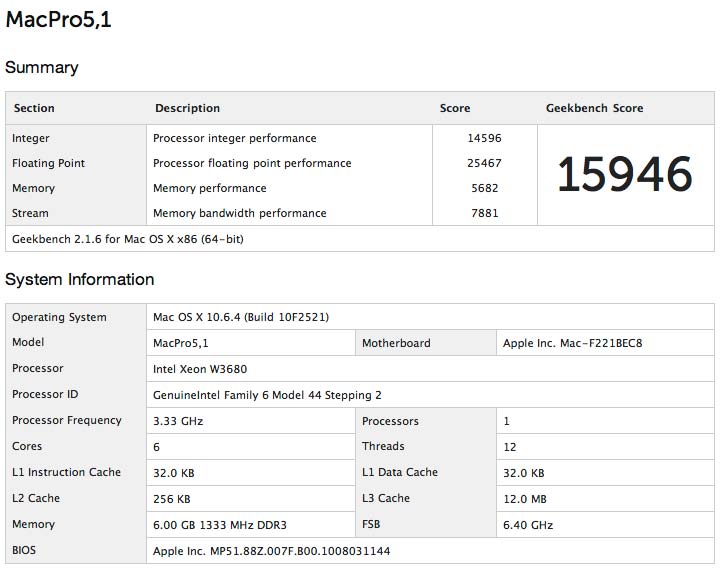The image size is (724, 573).
Task: Click the Processor ID label
Action: [x=45, y=394]
